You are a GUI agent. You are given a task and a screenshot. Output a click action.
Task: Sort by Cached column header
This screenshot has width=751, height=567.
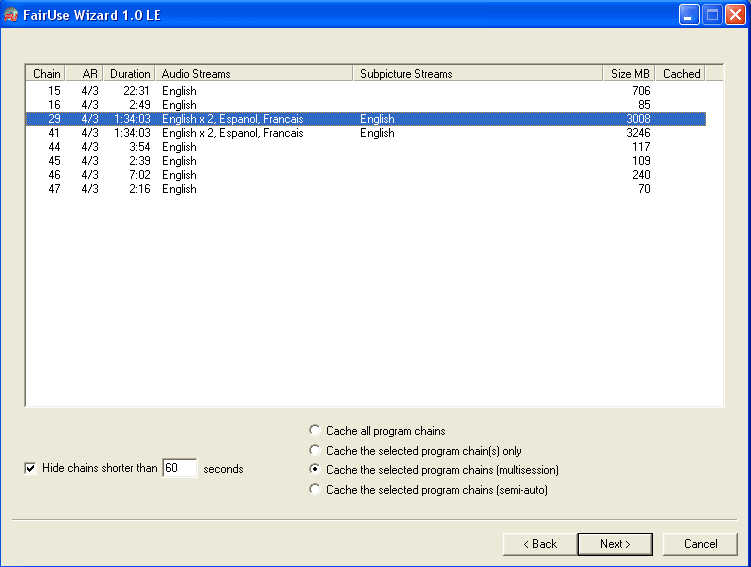click(681, 73)
